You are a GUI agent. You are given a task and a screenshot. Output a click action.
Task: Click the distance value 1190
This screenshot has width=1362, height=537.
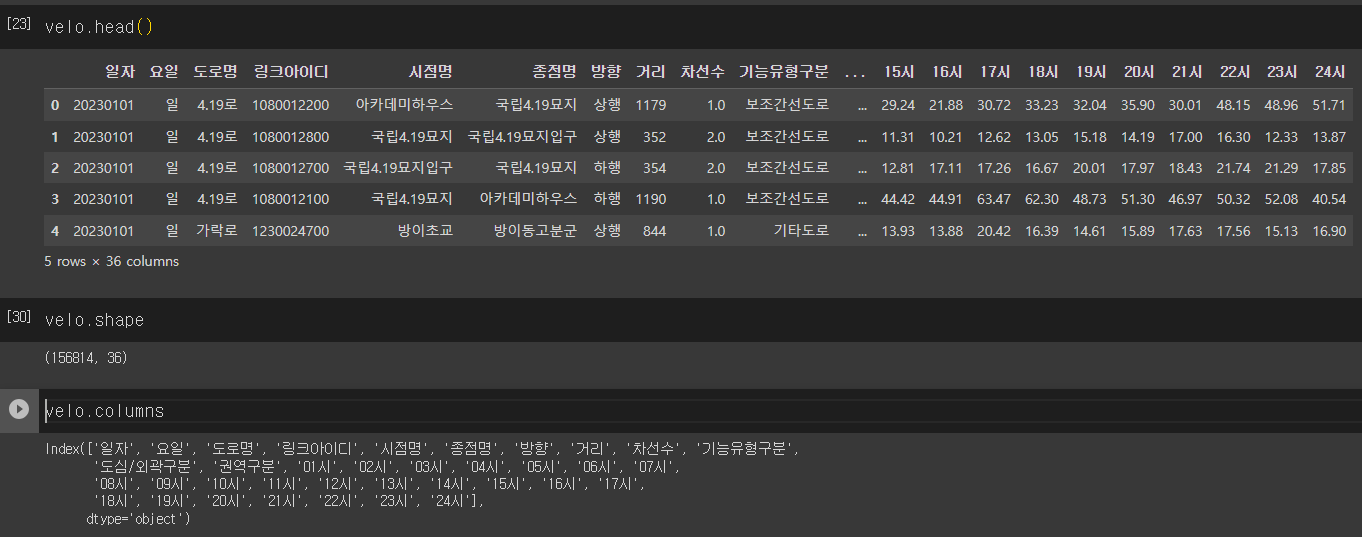[651, 199]
